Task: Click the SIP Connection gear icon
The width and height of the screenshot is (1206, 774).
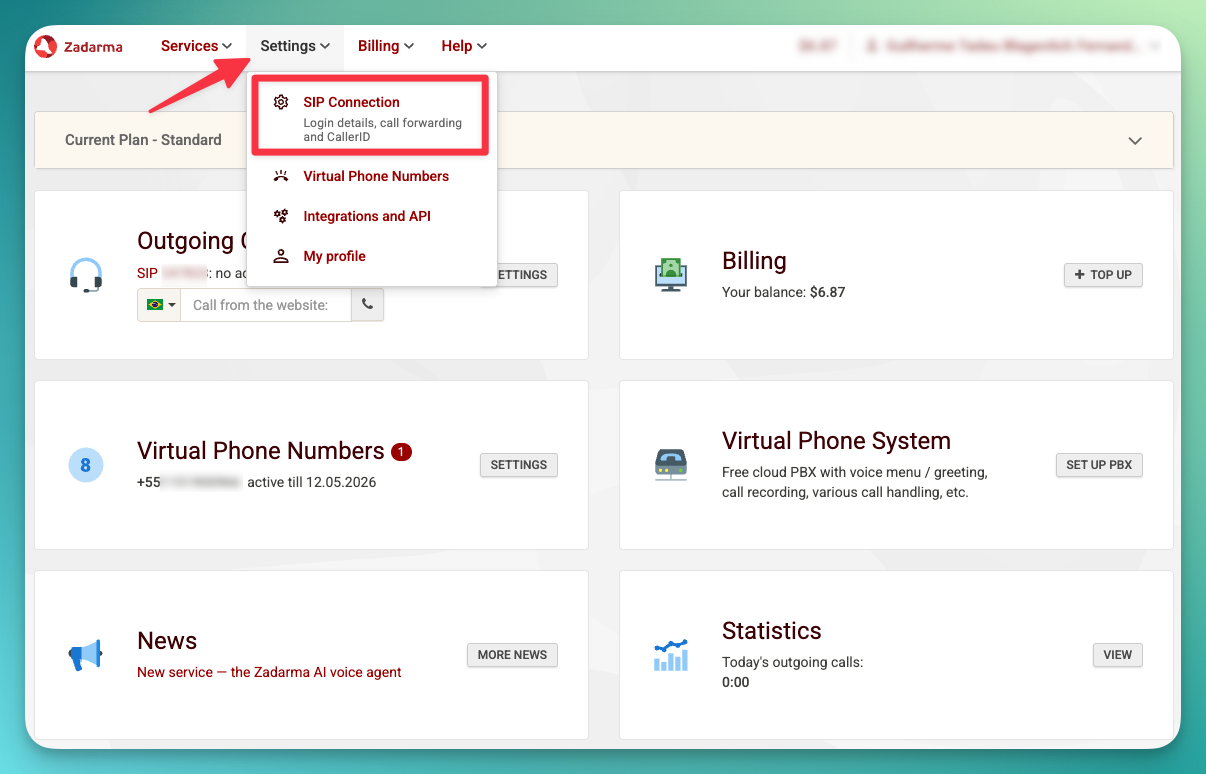Action: pos(281,102)
